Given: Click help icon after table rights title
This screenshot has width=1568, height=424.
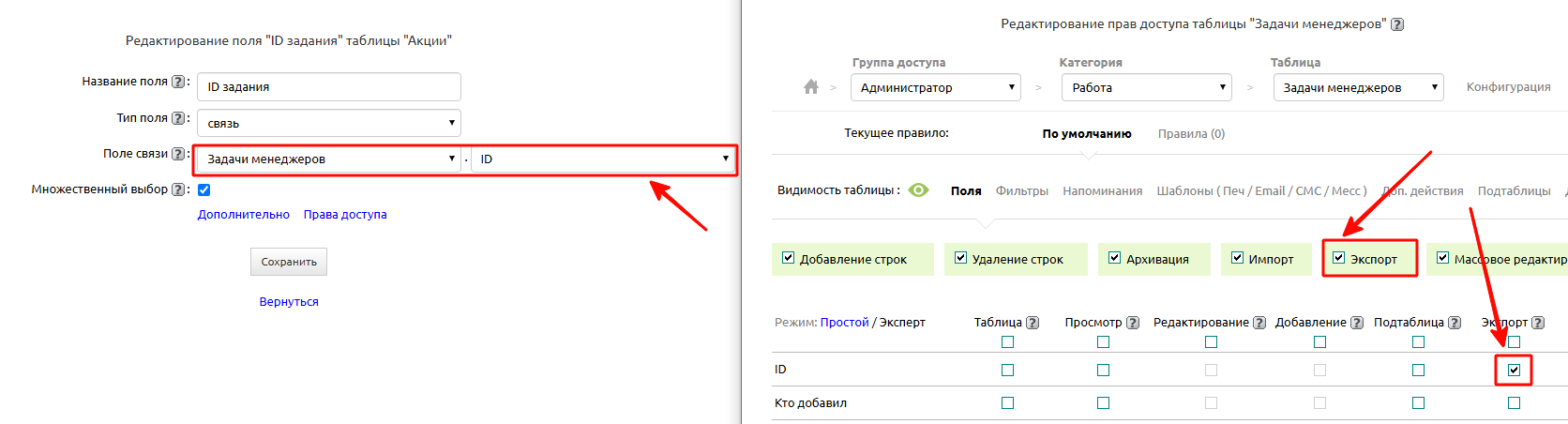Looking at the screenshot, I should click(1397, 24).
